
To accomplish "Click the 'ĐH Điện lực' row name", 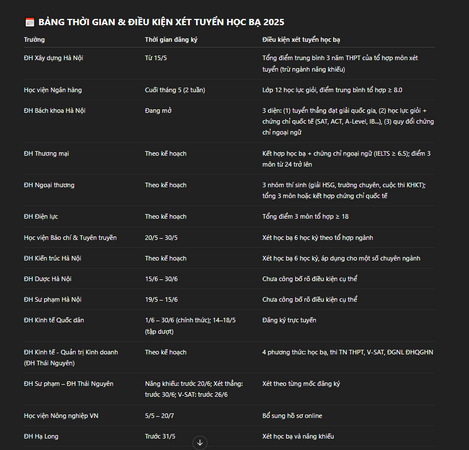I will click(41, 217).
